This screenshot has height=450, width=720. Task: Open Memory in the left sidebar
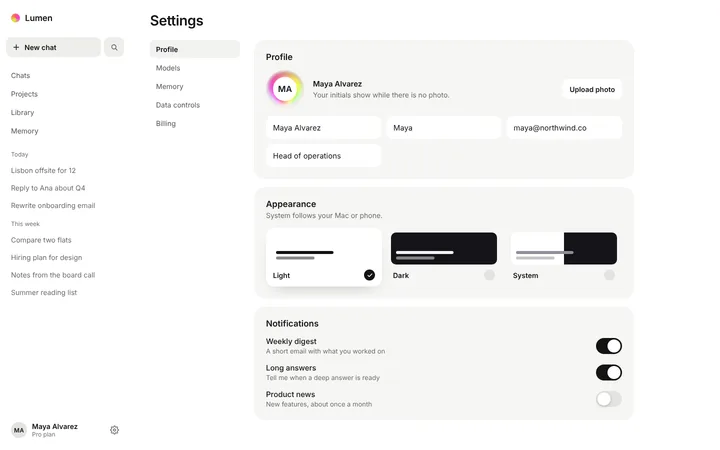pos(24,131)
